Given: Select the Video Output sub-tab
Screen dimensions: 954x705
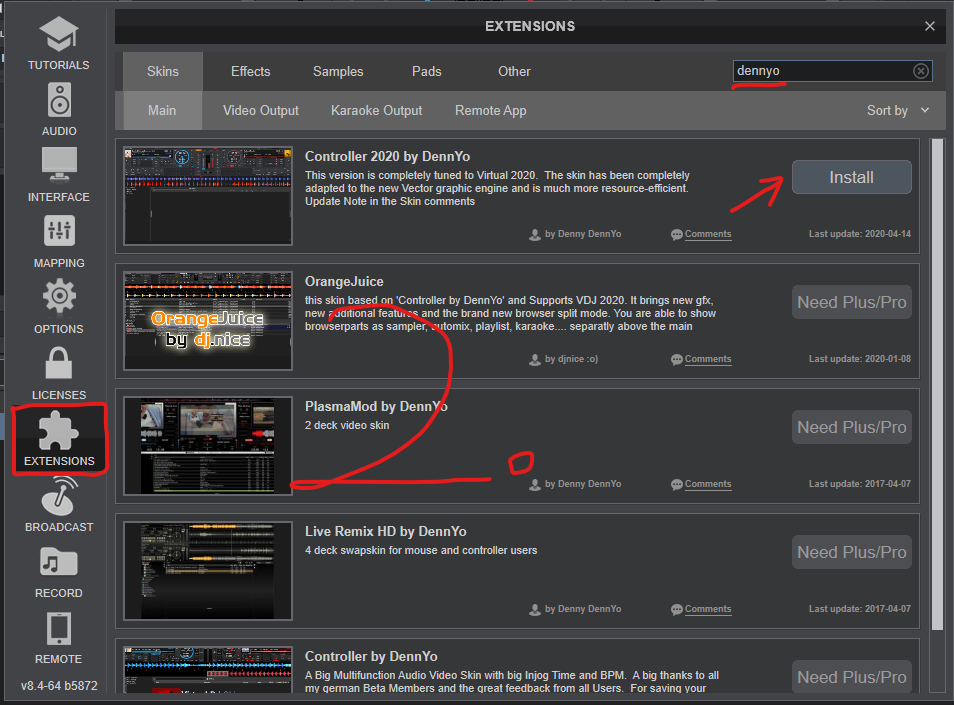Looking at the screenshot, I should coord(260,110).
